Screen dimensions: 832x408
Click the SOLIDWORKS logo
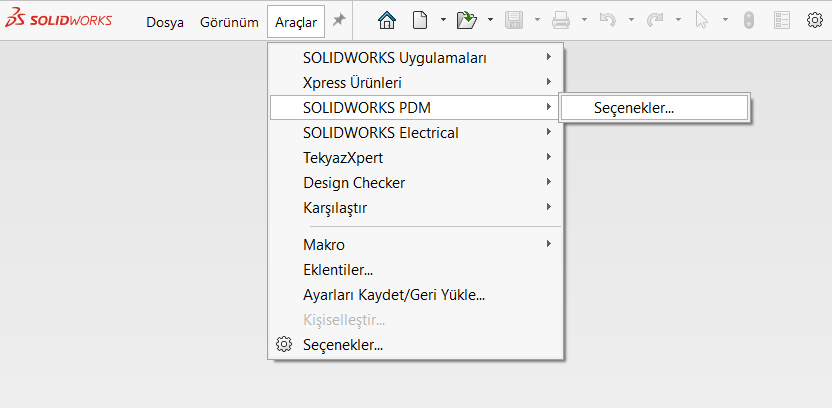pos(58,20)
